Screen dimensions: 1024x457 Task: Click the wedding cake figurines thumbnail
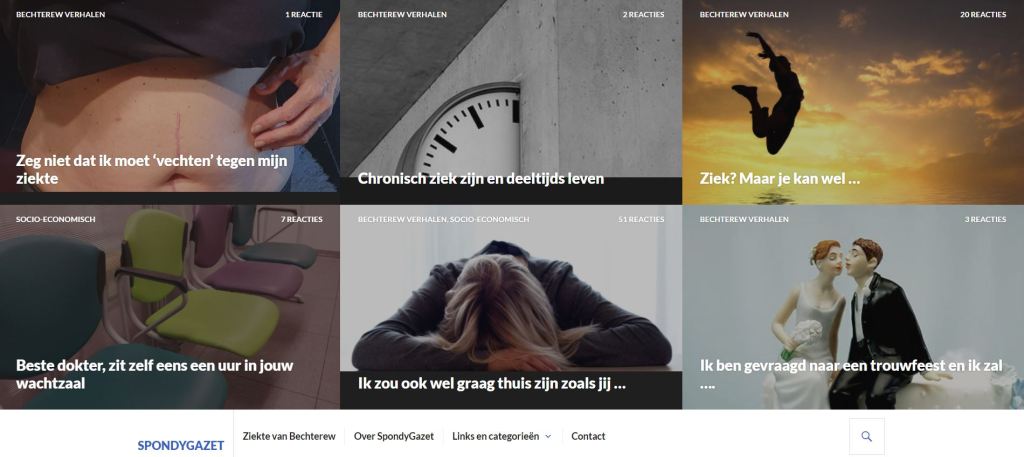[853, 307]
